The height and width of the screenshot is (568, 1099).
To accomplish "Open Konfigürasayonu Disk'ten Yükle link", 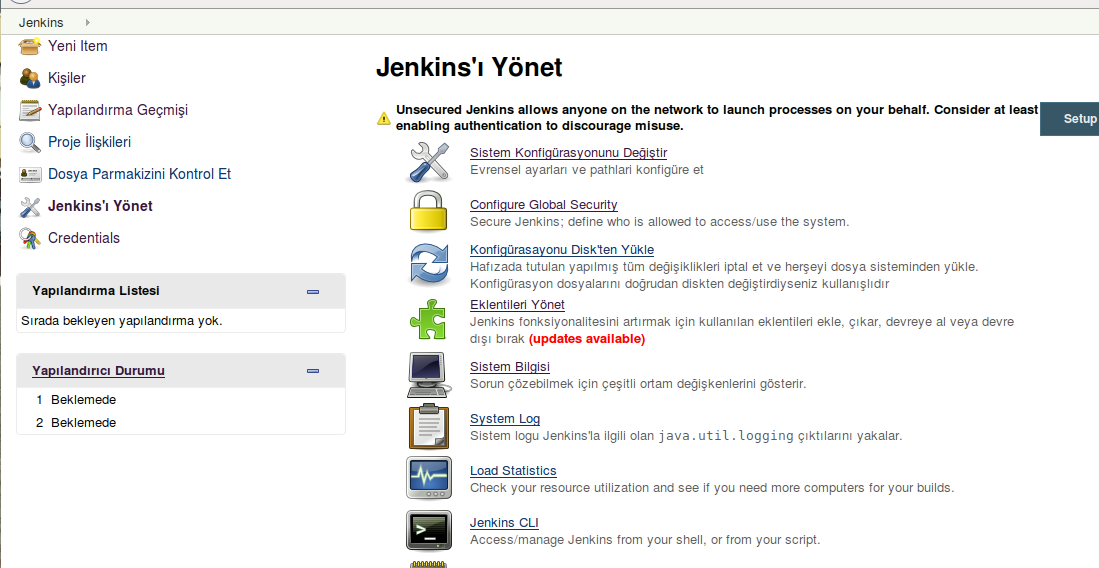I will 562,250.
